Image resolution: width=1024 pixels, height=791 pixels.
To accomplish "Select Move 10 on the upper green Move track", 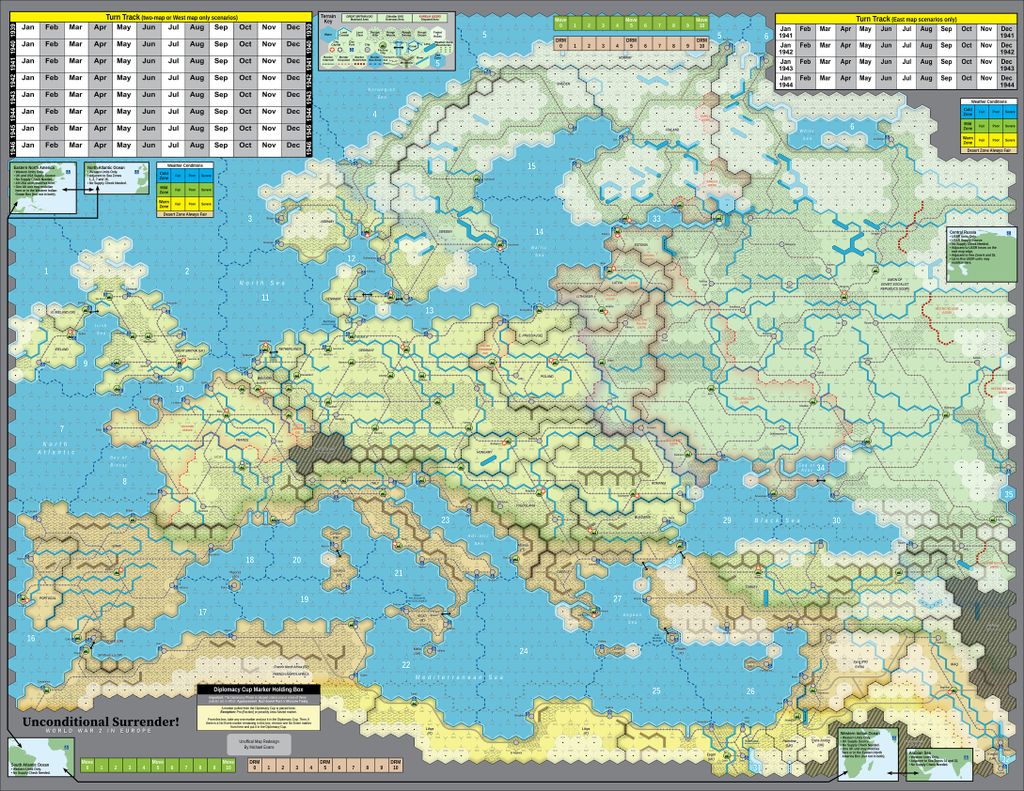I will [x=701, y=24].
